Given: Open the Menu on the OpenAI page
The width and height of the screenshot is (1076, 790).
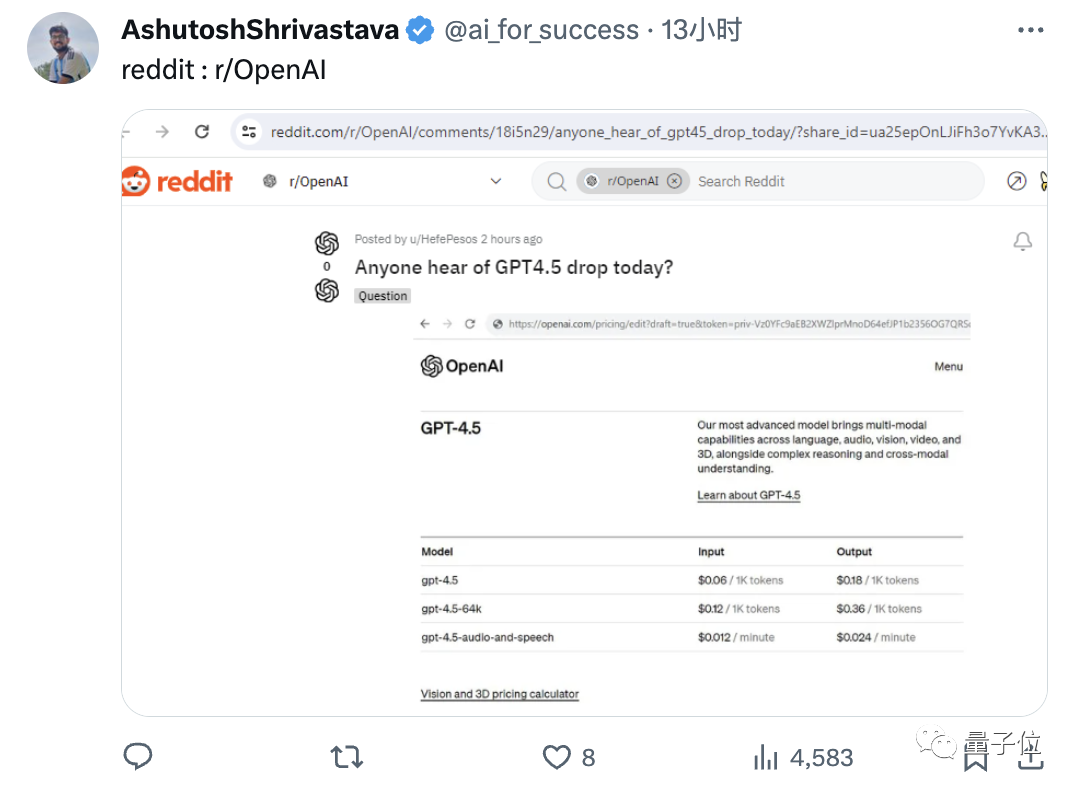Looking at the screenshot, I should pos(948,366).
